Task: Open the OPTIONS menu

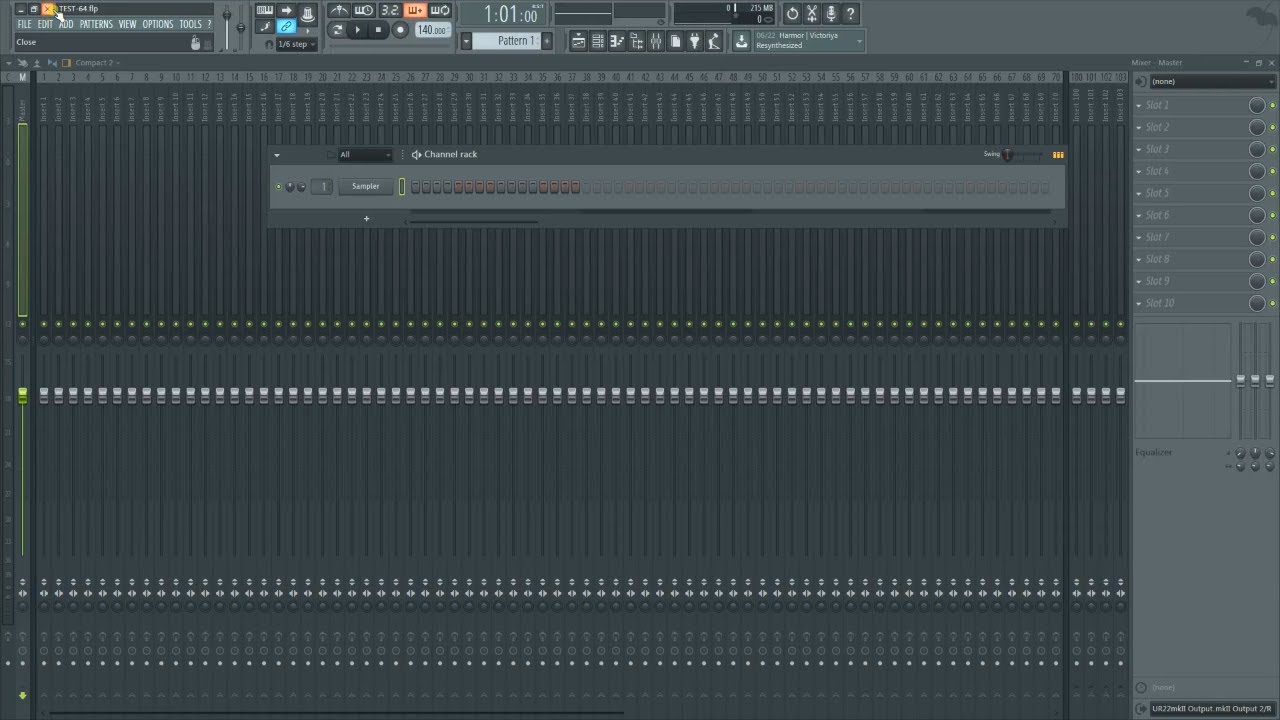Action: pyautogui.click(x=158, y=24)
